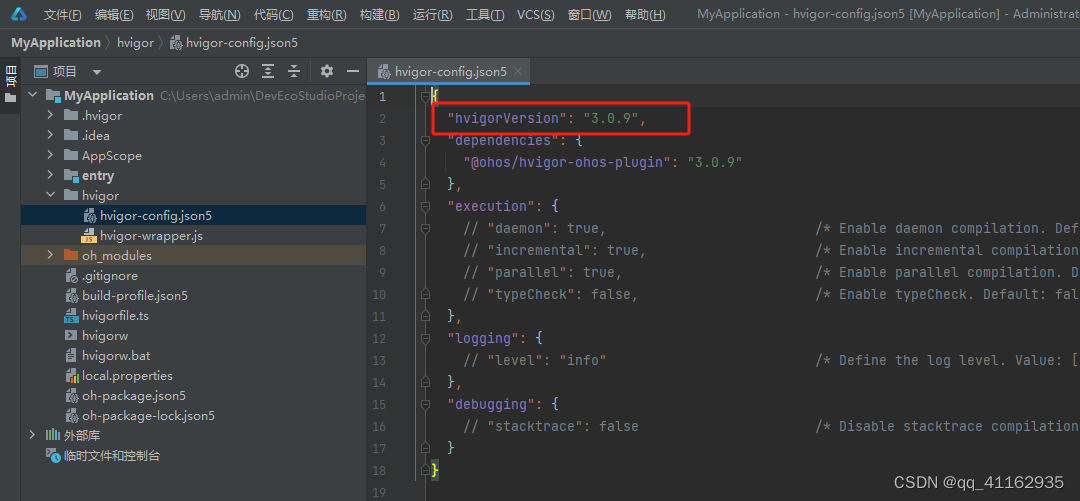Select 临时文件和控制台 node
The height and width of the screenshot is (501, 1080).
pos(112,456)
